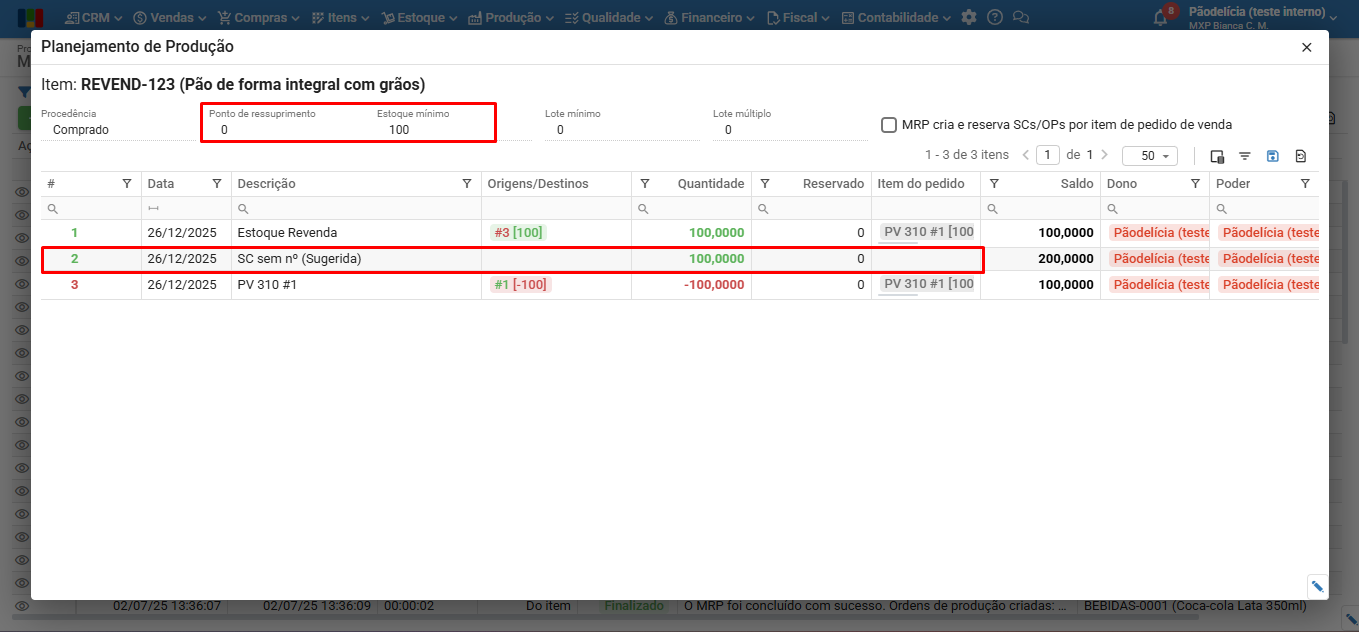
Task: Open destination tag #1 [-100] in row 3
Action: point(521,284)
